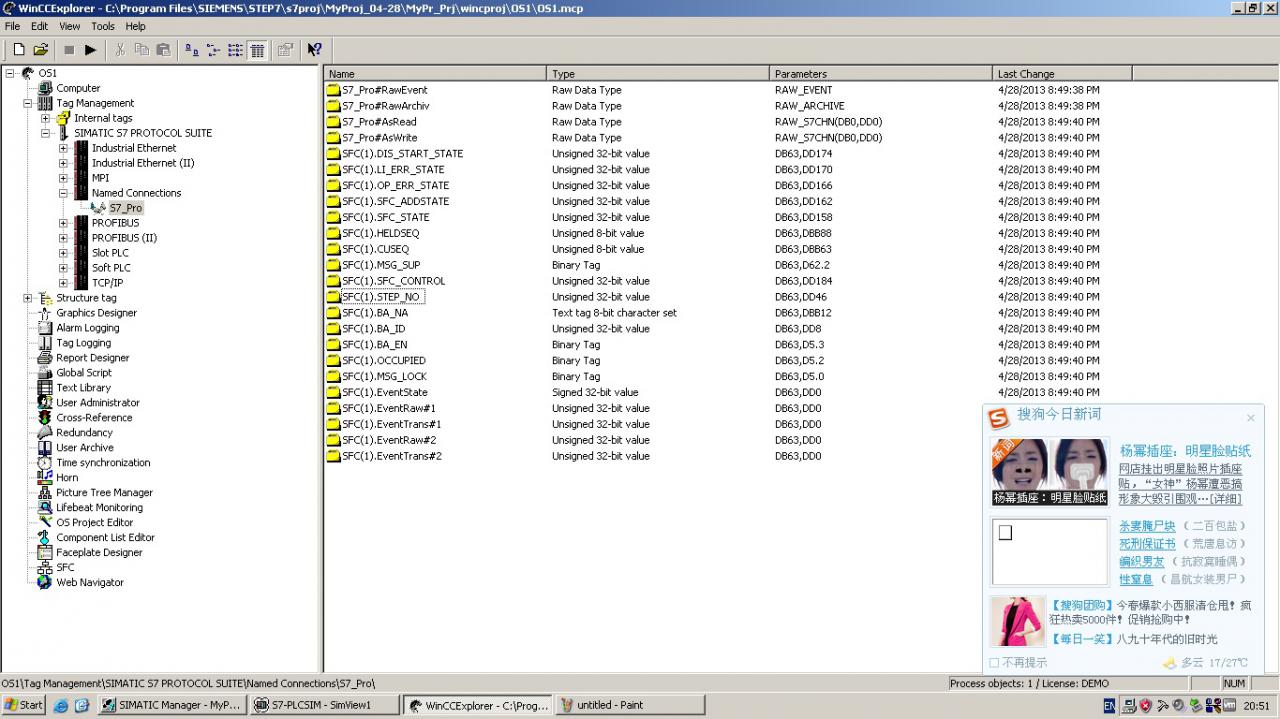The image size is (1280, 719).
Task: Click the context Help arrow icon
Action: pyautogui.click(x=315, y=50)
